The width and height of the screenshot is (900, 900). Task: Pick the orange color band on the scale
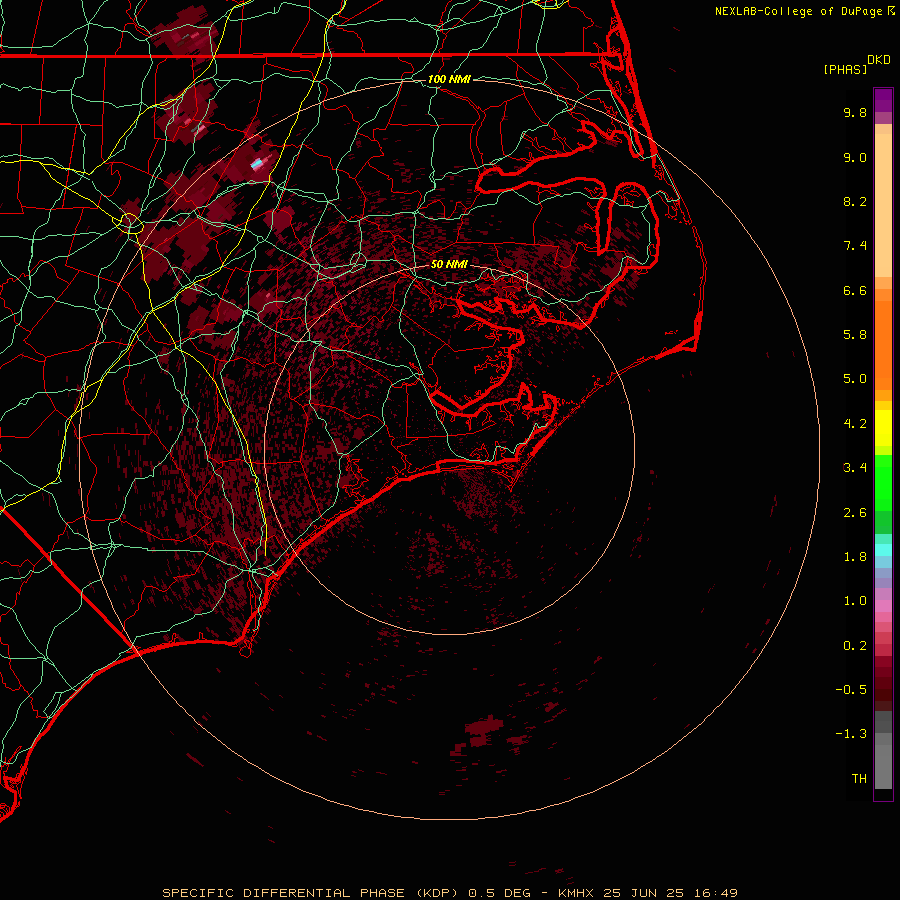point(883,344)
